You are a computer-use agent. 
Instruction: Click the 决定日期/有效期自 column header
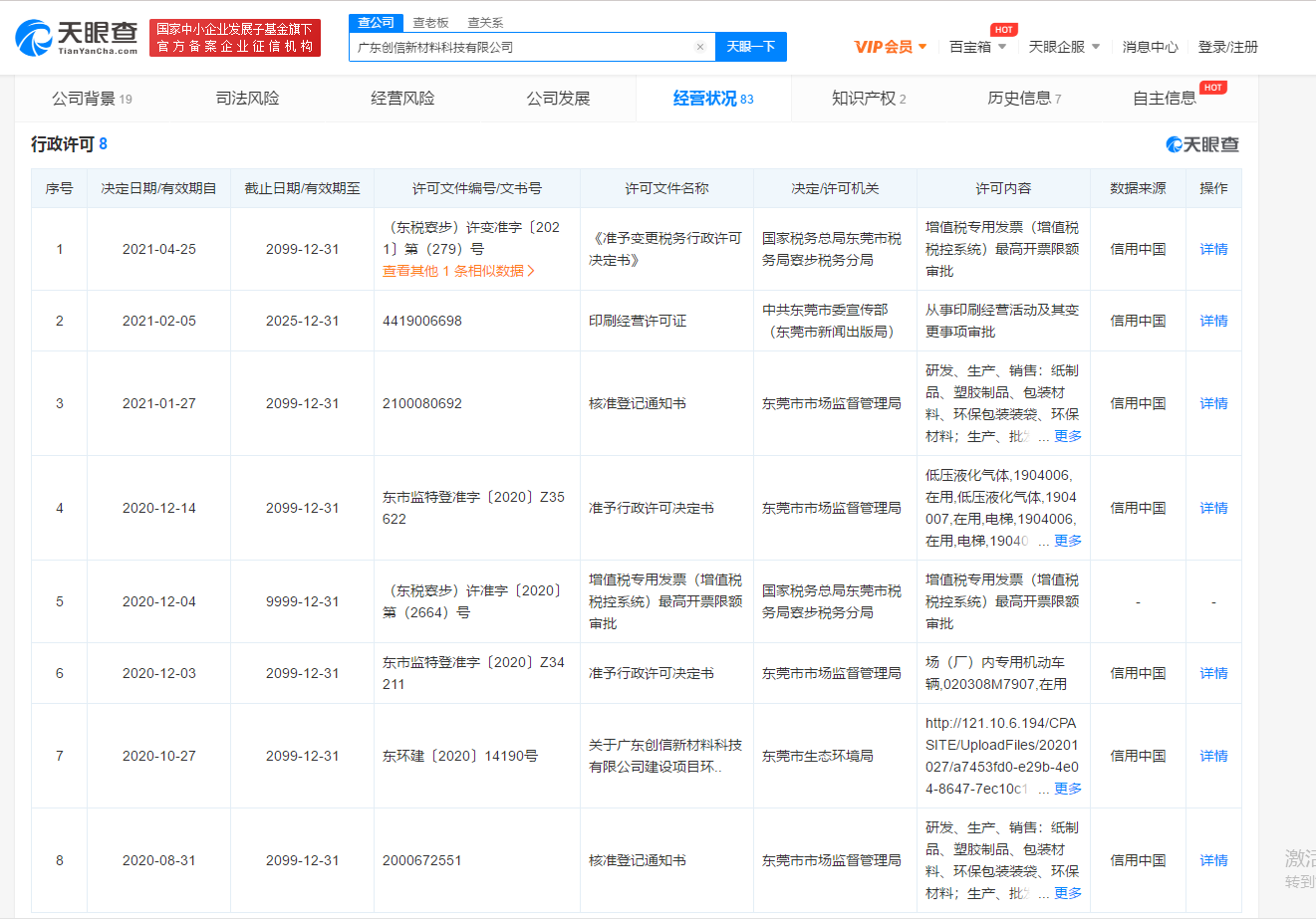pos(158,188)
